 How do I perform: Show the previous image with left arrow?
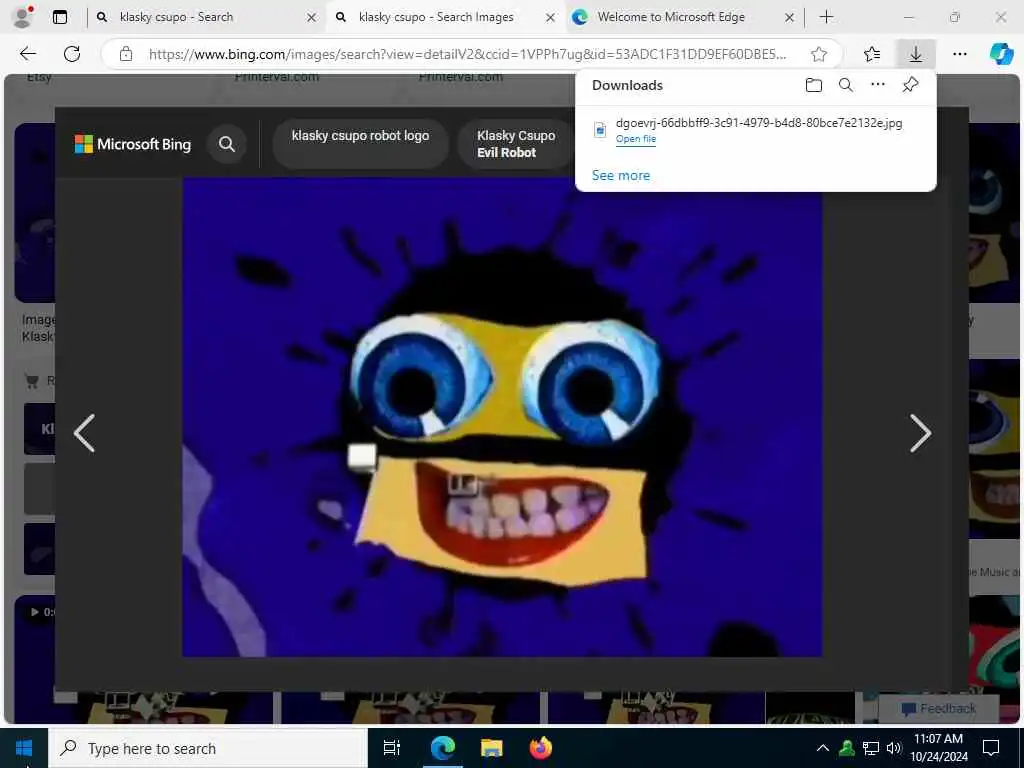(84, 433)
